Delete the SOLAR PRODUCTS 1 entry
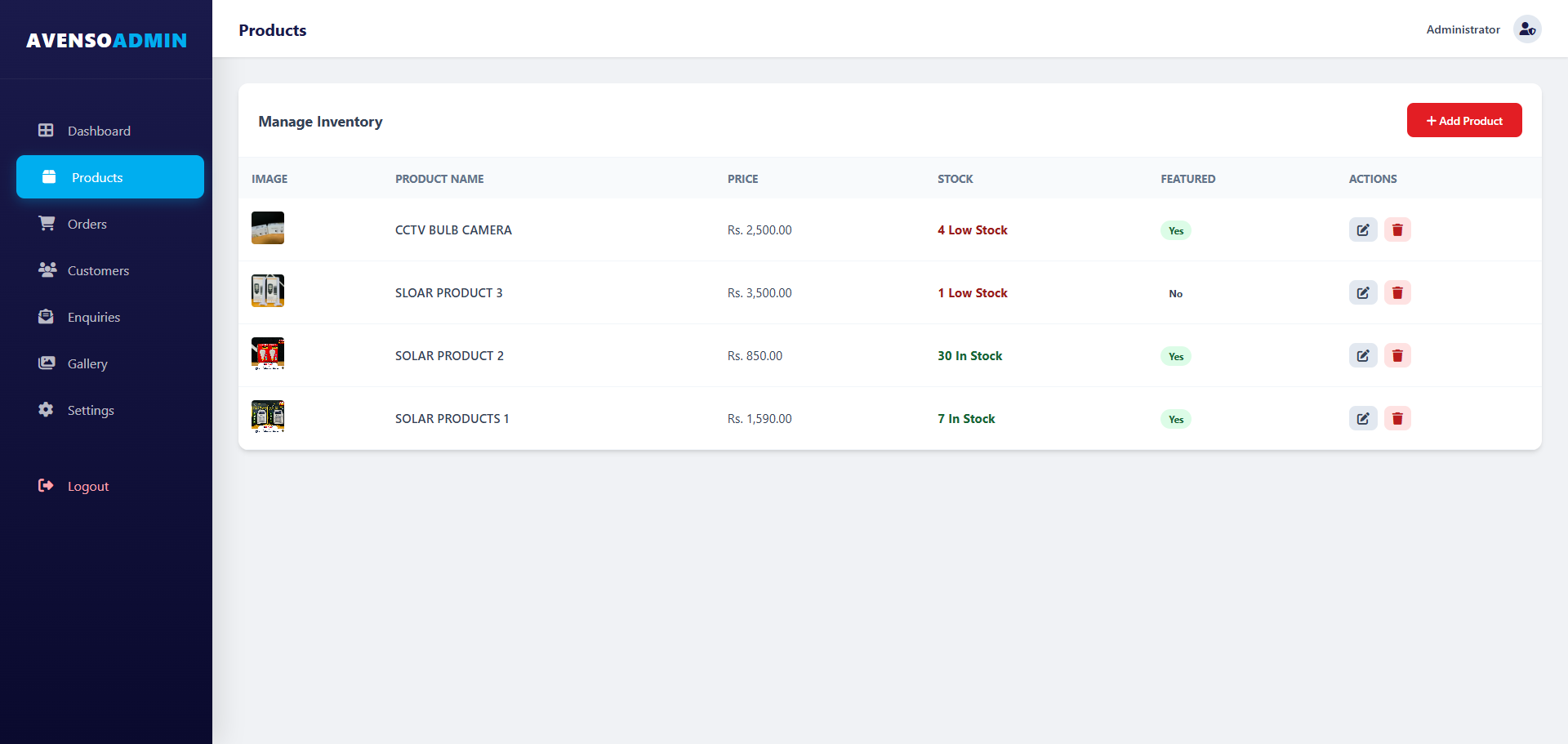 [1397, 418]
